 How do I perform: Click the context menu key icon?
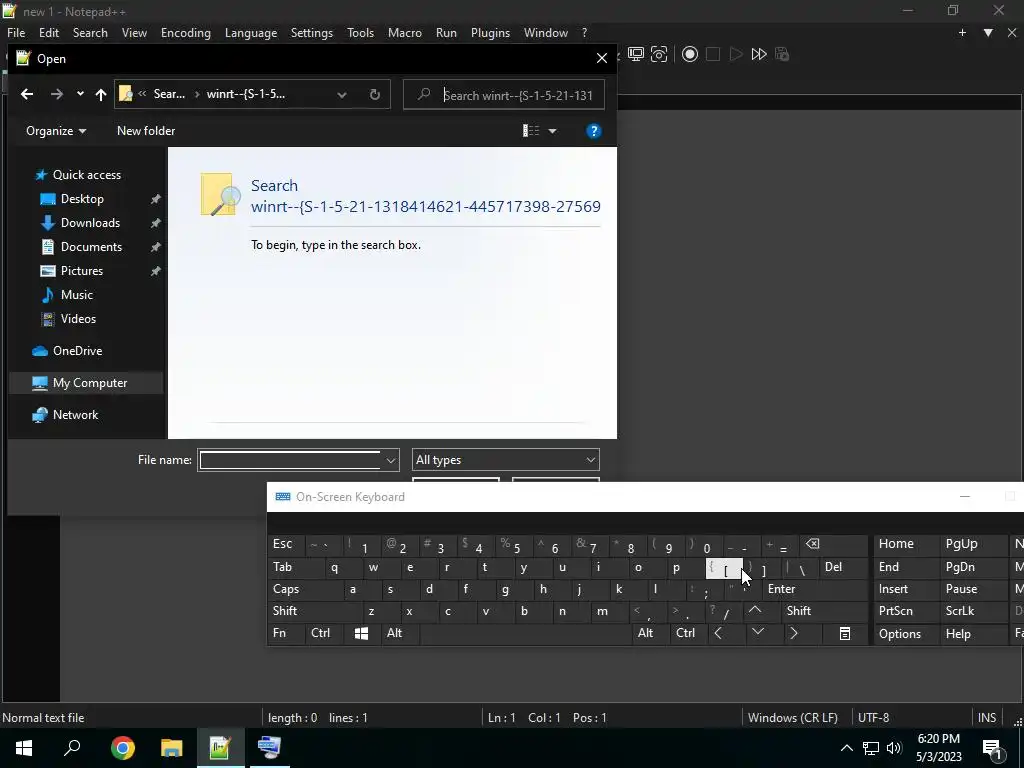844,633
